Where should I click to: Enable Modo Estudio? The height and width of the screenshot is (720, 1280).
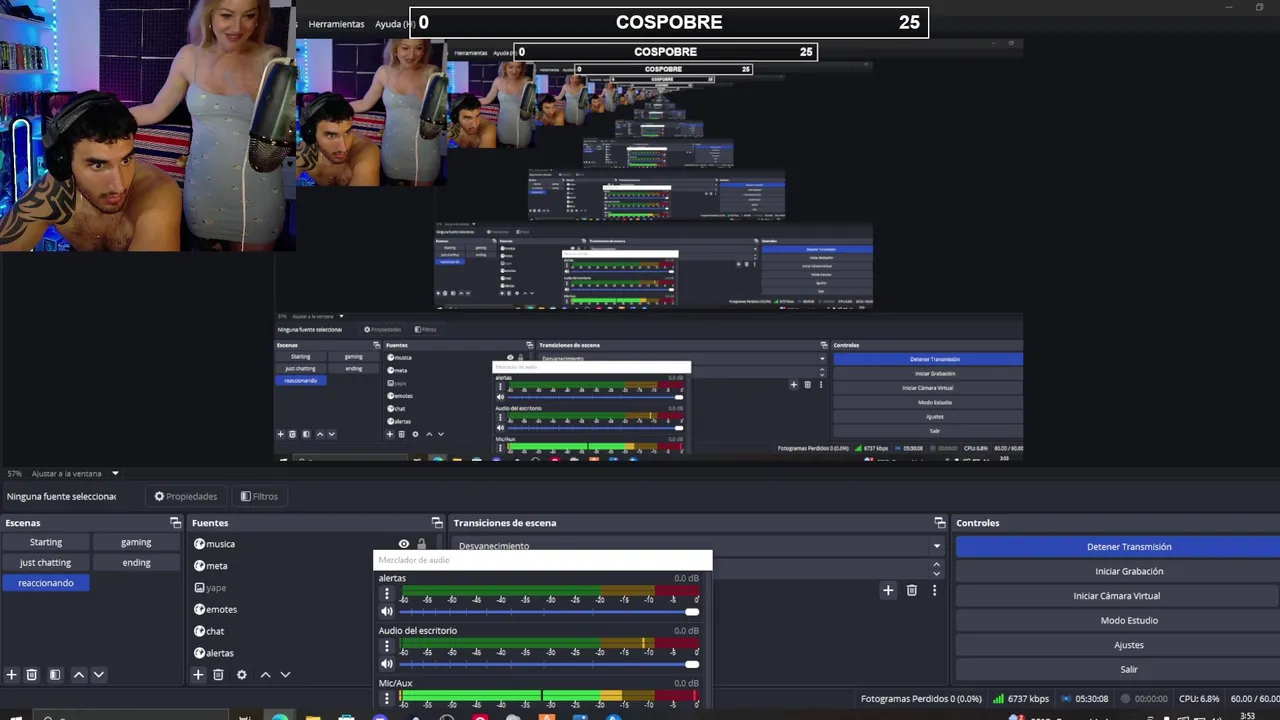click(x=1118, y=620)
